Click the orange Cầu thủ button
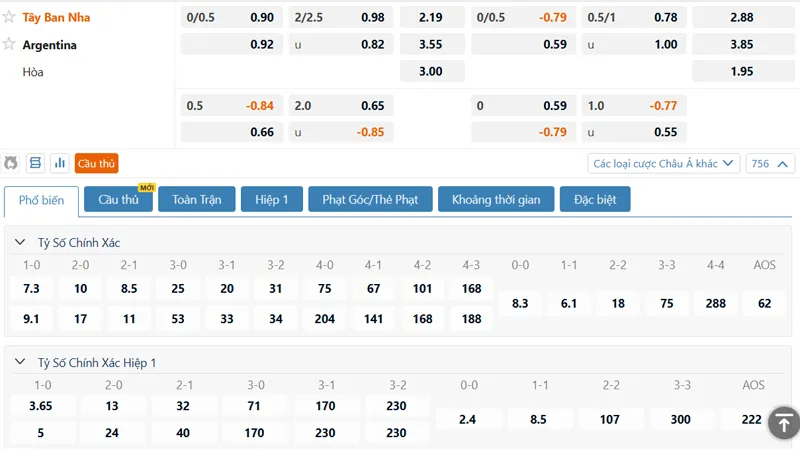Viewport: 800px width, 450px height. 96,163
